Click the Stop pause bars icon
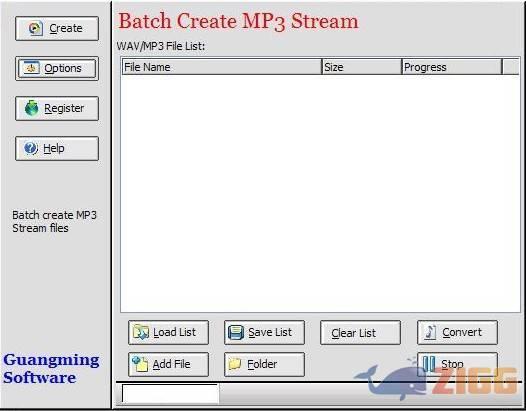 (x=429, y=364)
